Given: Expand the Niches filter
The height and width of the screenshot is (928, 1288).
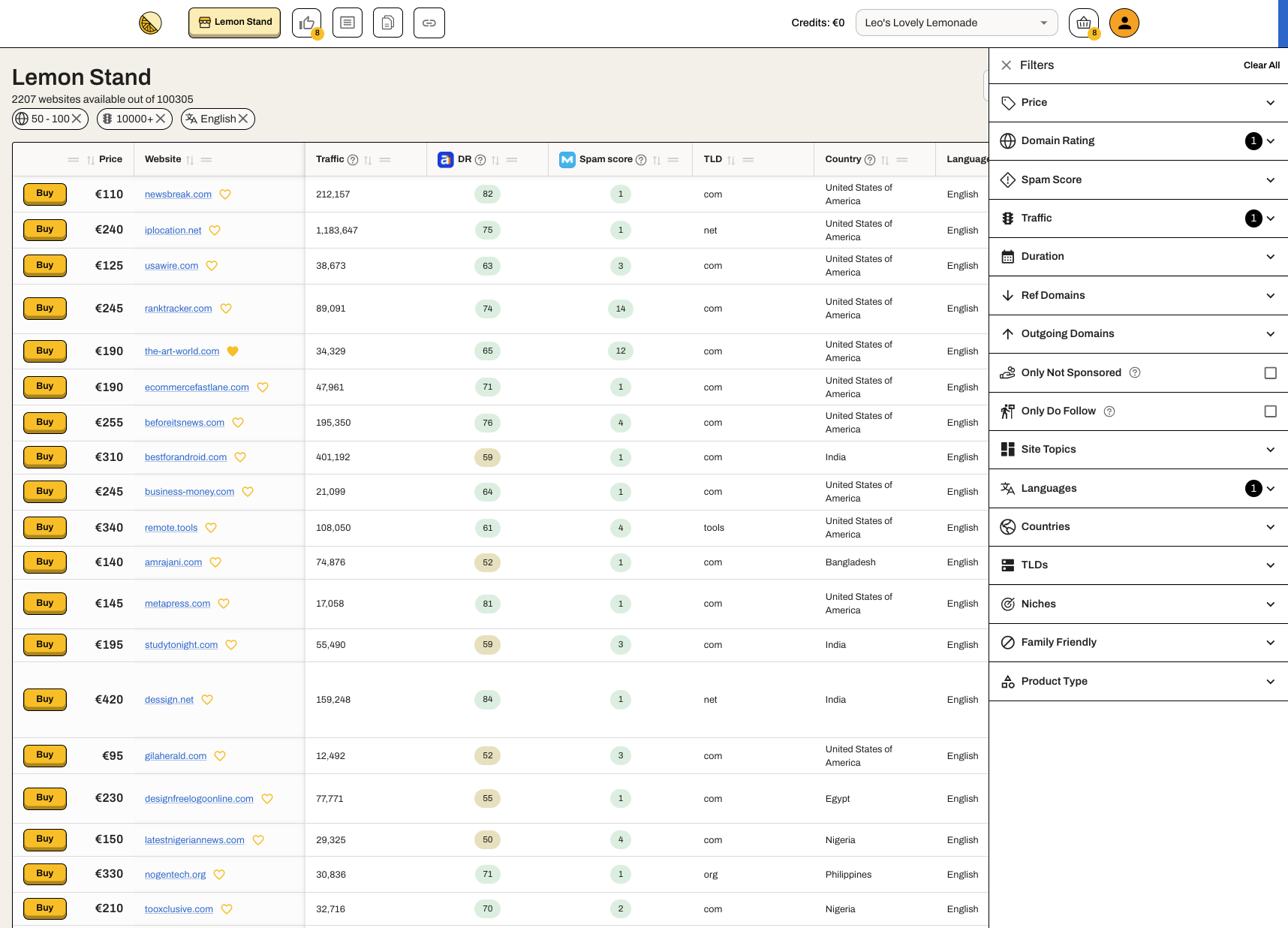Looking at the screenshot, I should pyautogui.click(x=1139, y=604).
